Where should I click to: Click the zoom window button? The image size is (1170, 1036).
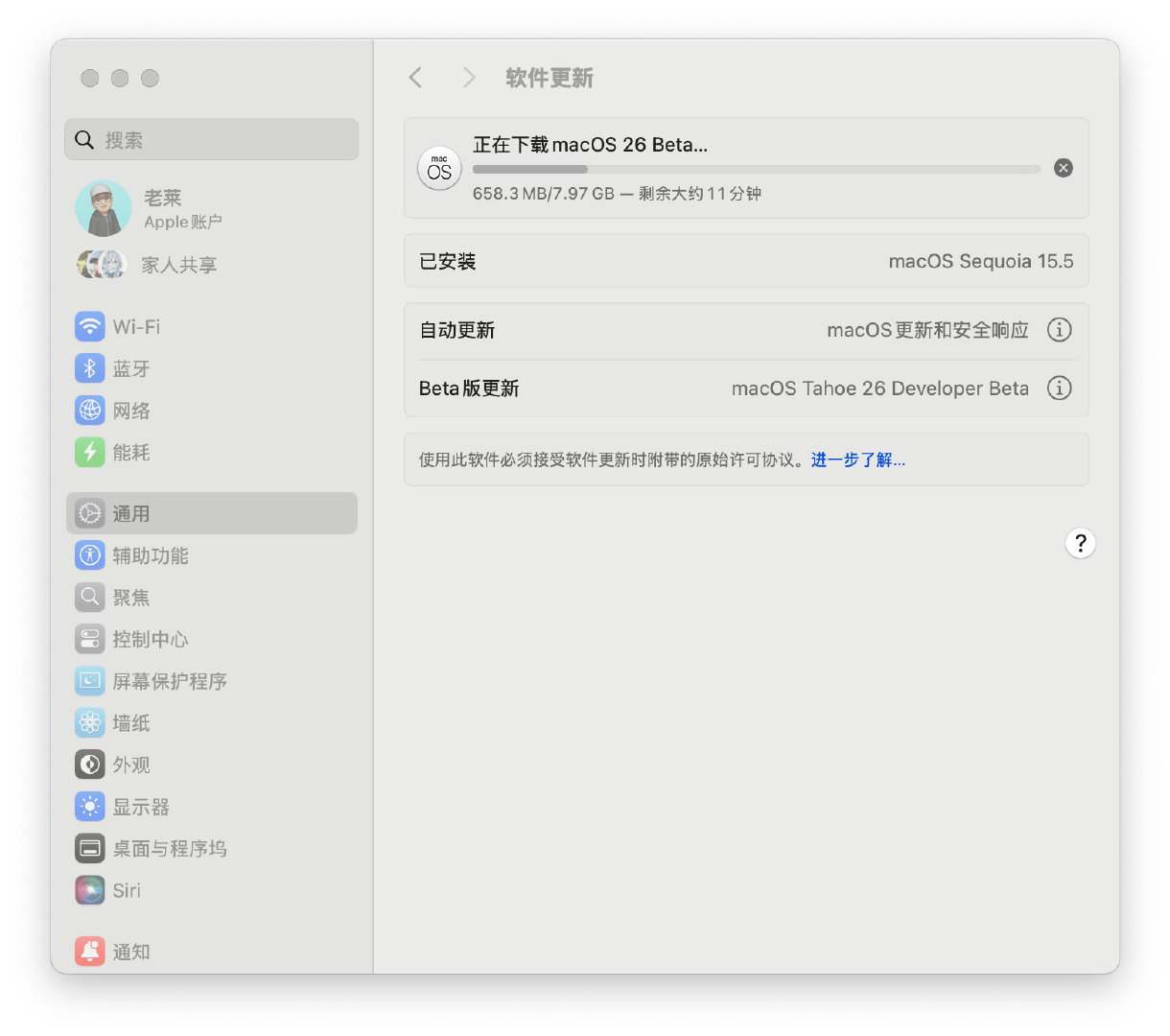click(150, 78)
